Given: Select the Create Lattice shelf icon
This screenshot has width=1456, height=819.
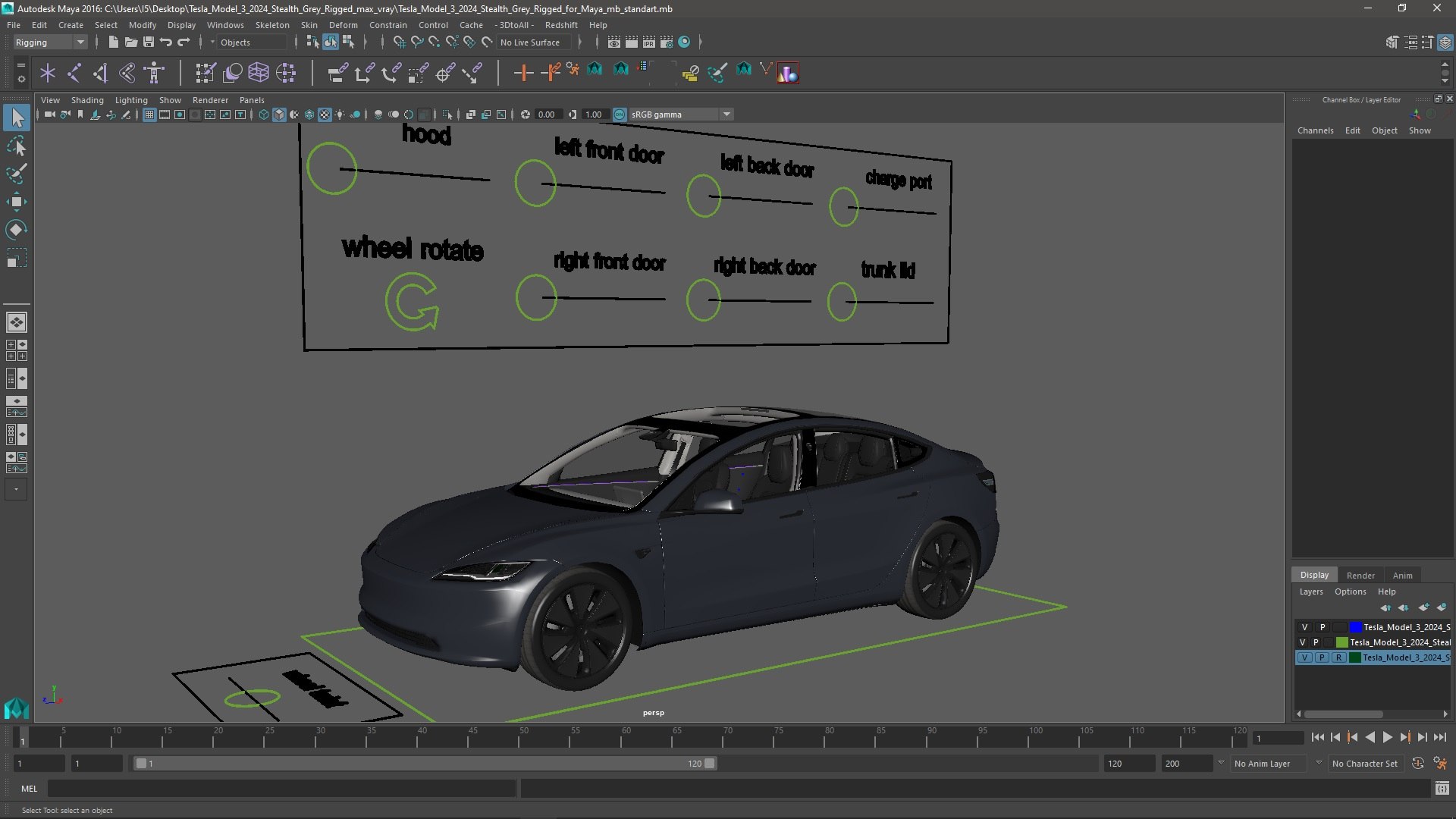Looking at the screenshot, I should click(259, 73).
